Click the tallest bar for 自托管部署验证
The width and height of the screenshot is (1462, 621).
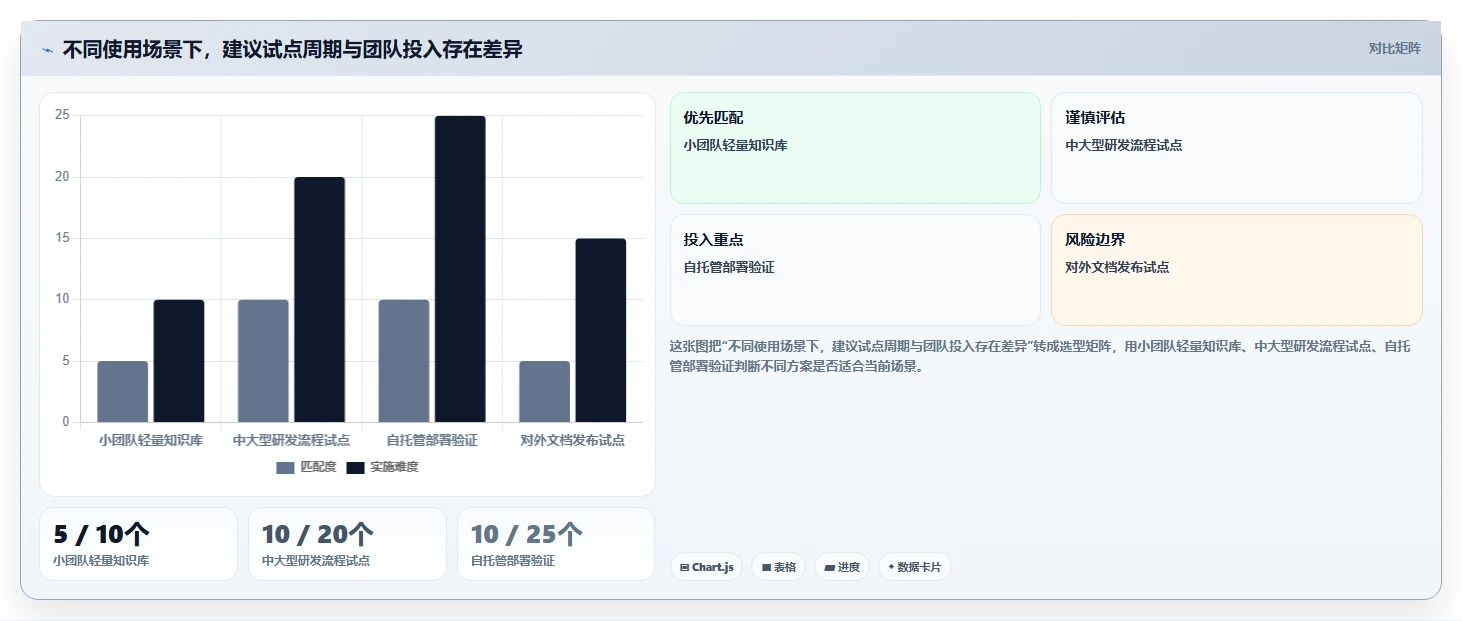[x=460, y=269]
